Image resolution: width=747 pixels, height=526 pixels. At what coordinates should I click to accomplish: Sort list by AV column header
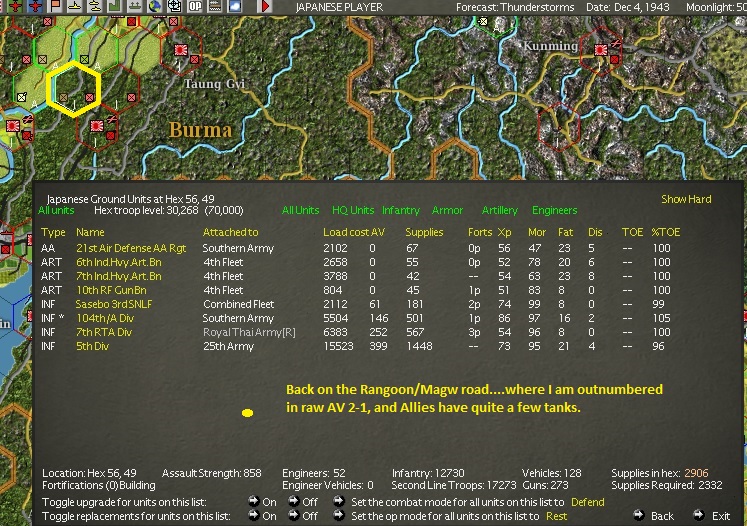click(378, 232)
